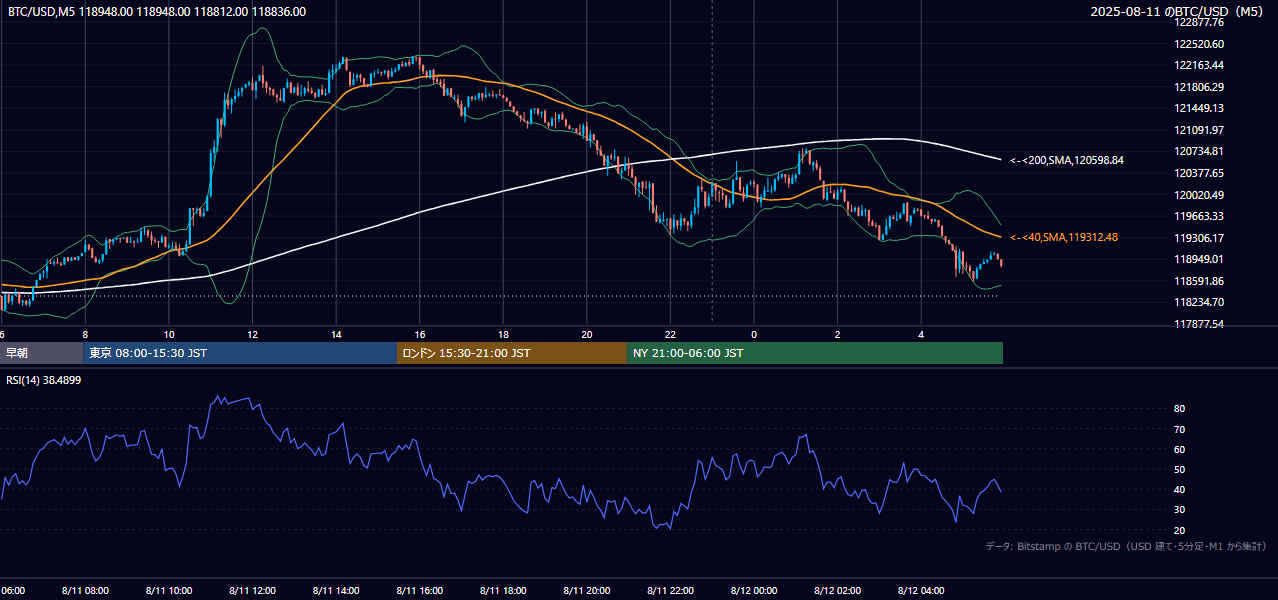Click the price axis label 119306.17
Image resolution: width=1278 pixels, height=600 pixels.
[x=1199, y=238]
